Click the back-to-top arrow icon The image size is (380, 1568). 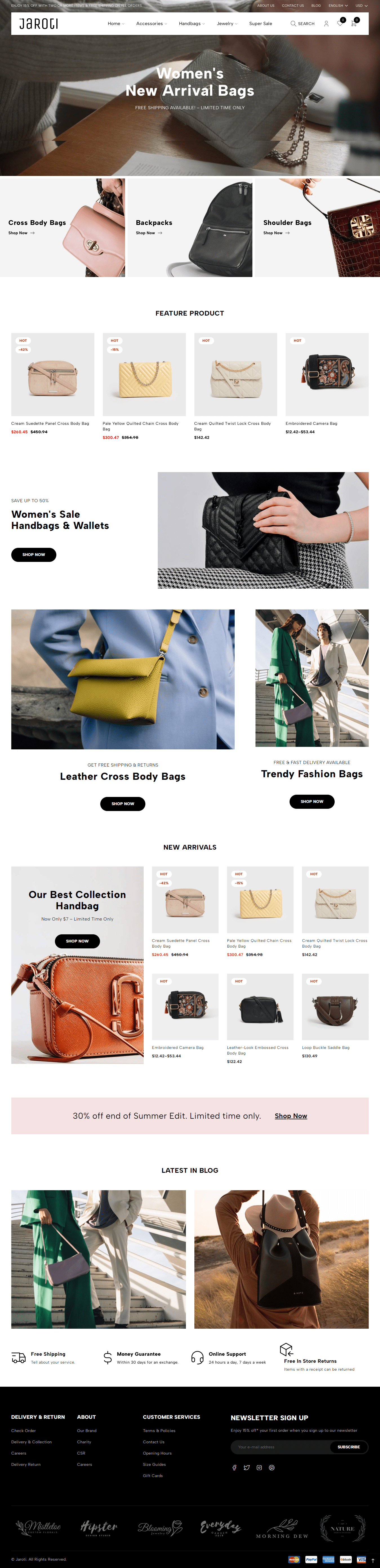373,1561
